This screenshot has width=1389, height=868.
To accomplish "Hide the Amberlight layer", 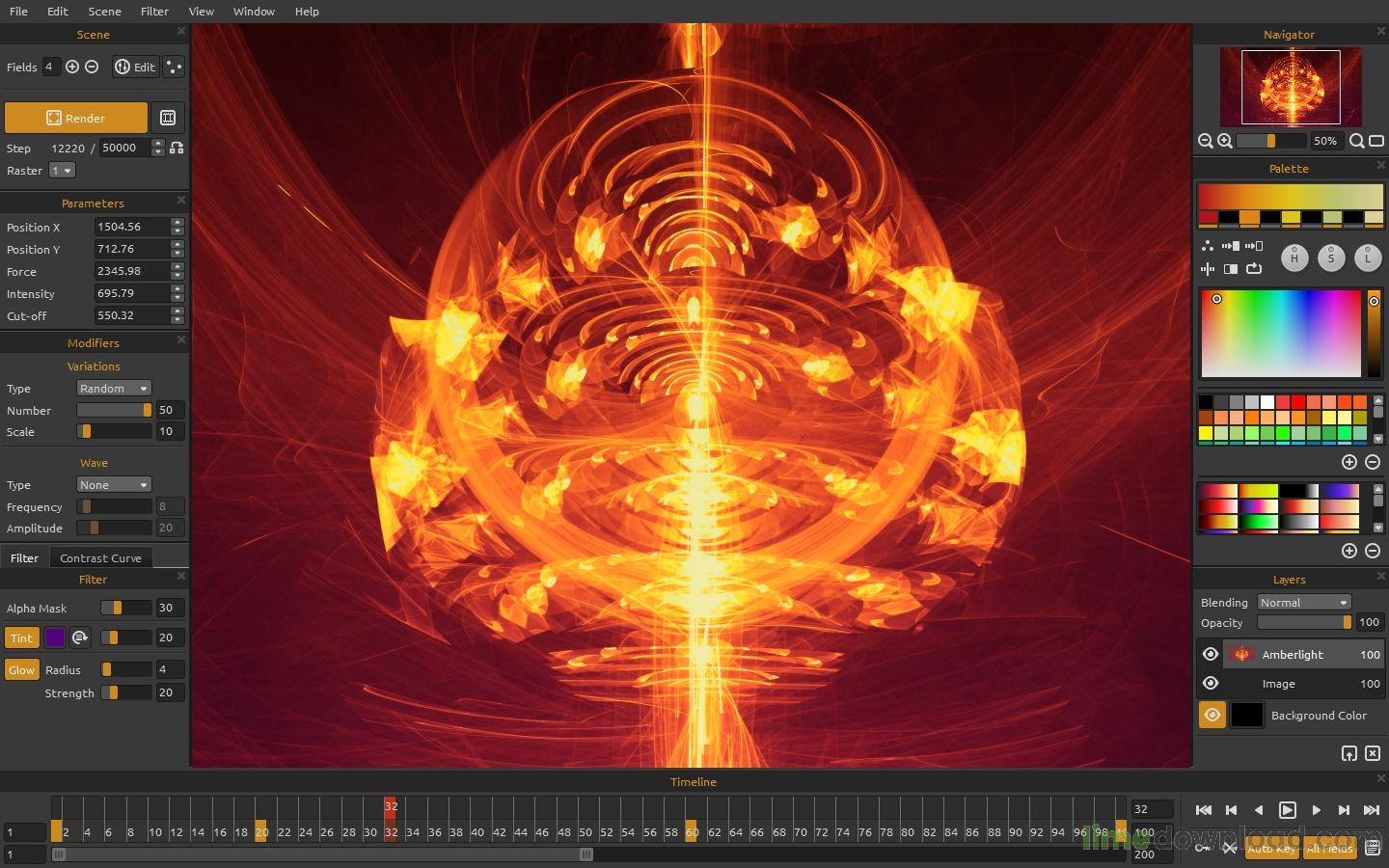I will click(1212, 654).
